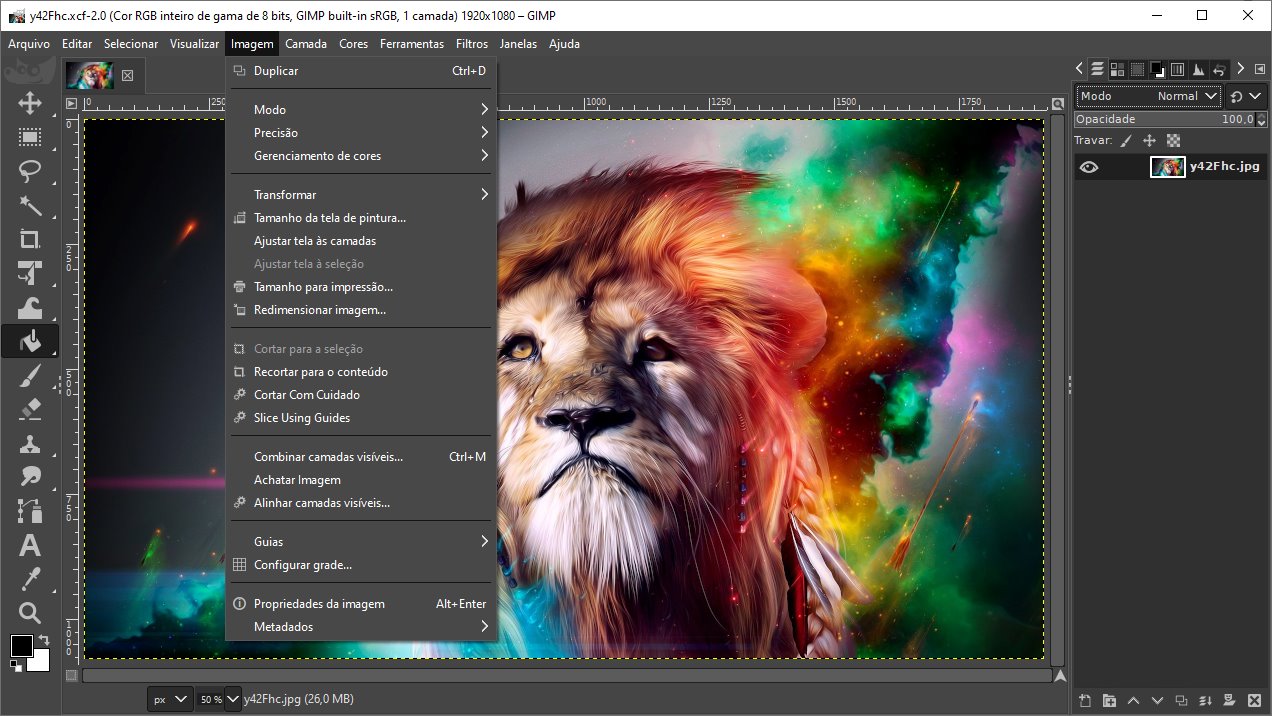The height and width of the screenshot is (716, 1272).
Task: Create a new layer group
Action: pyautogui.click(x=1109, y=700)
